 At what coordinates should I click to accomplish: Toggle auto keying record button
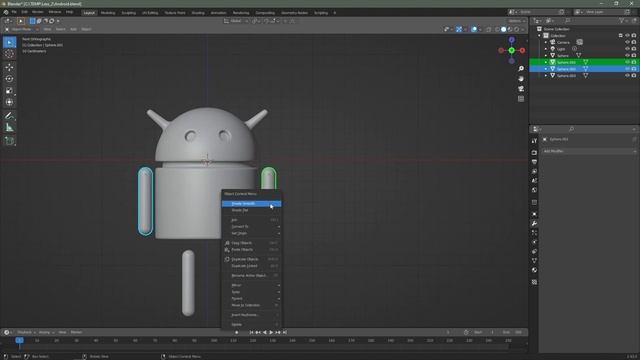click(x=237, y=332)
